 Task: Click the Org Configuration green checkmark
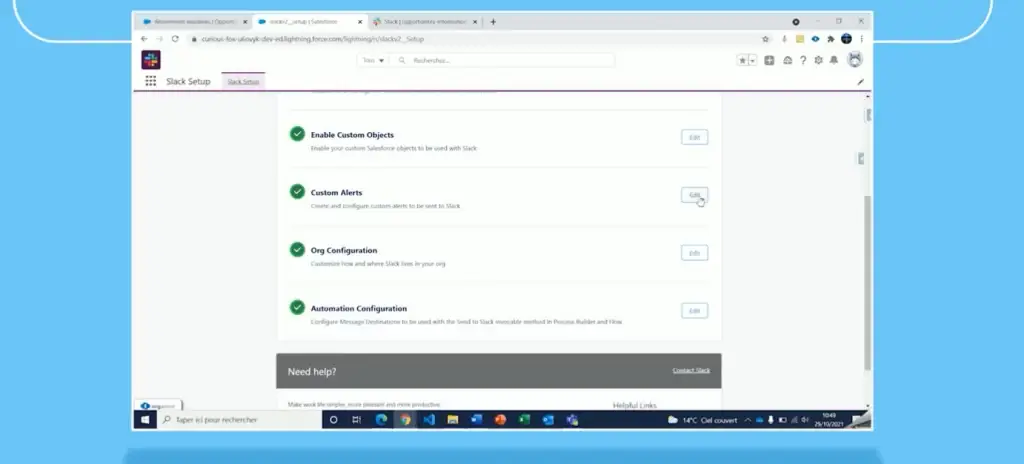coord(297,250)
